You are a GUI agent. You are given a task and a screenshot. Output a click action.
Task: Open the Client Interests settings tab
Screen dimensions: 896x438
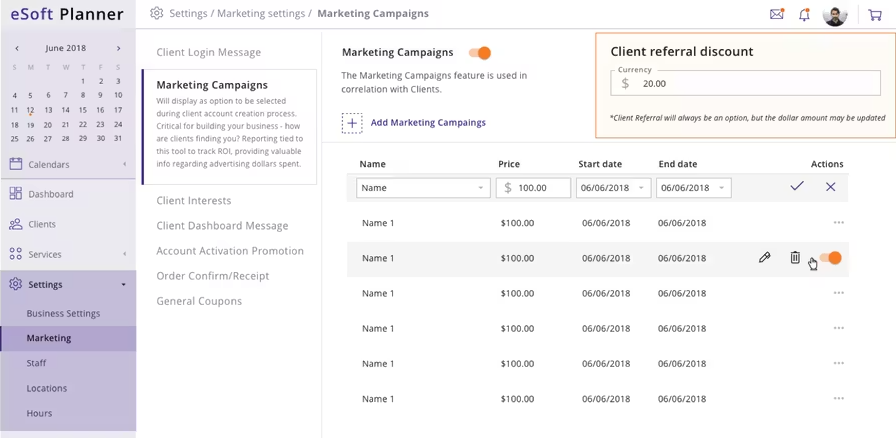coord(194,201)
